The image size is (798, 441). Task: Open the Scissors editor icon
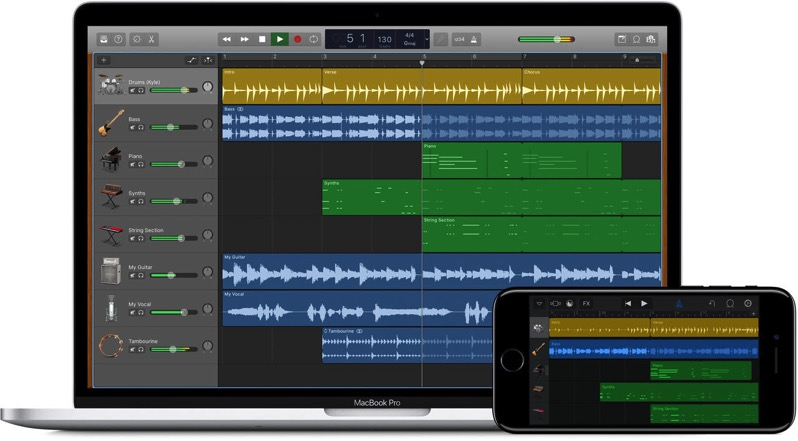[x=152, y=39]
